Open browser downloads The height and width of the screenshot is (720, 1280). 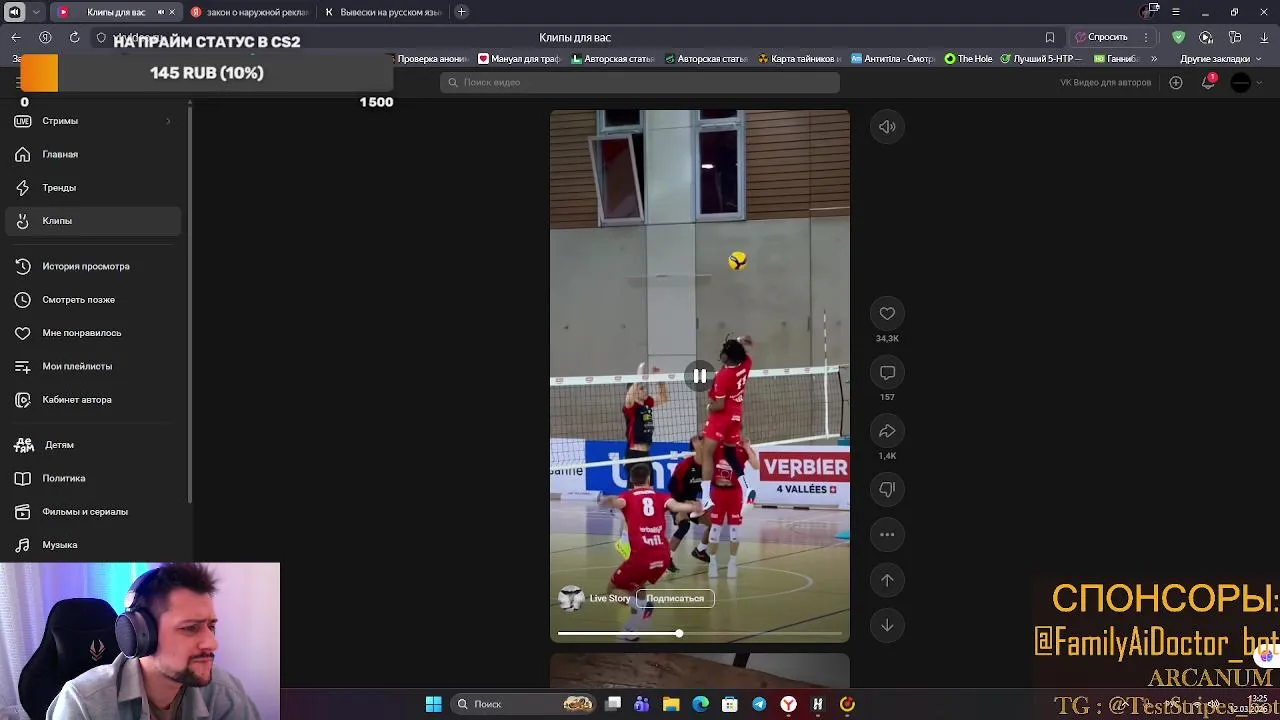(1264, 37)
